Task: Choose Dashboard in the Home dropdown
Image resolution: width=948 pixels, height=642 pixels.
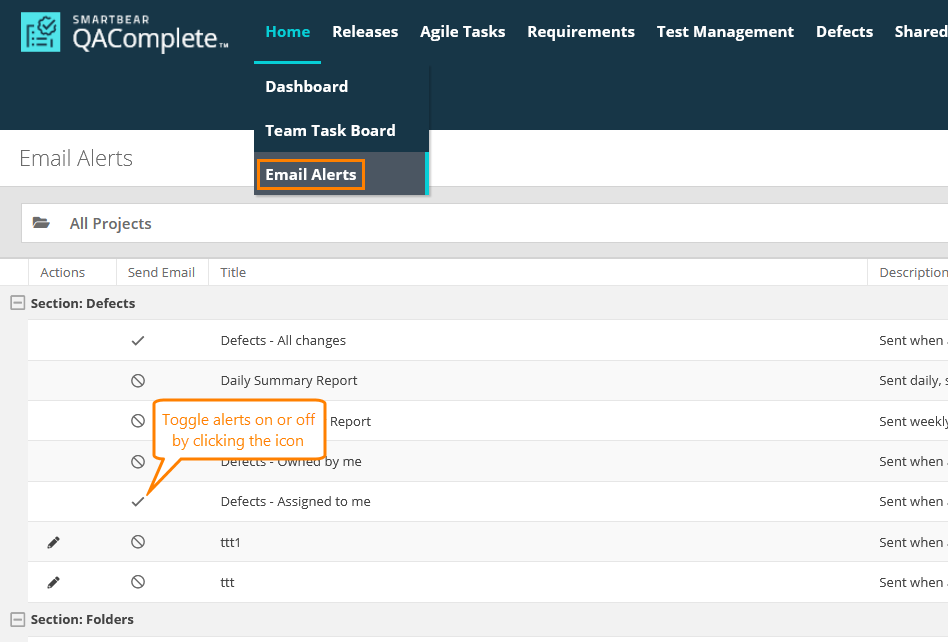Action: pyautogui.click(x=306, y=87)
